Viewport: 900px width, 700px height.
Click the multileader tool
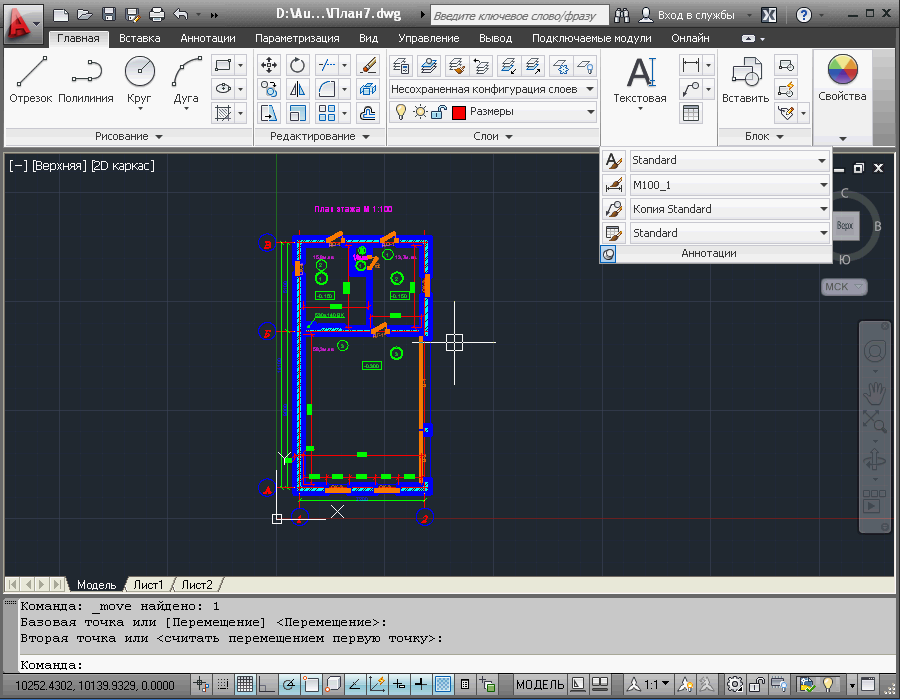[690, 89]
